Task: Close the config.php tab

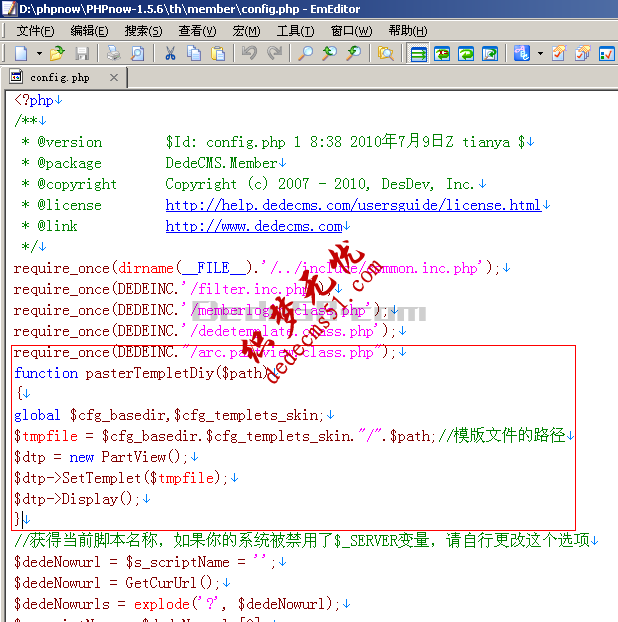Action: 114,77
